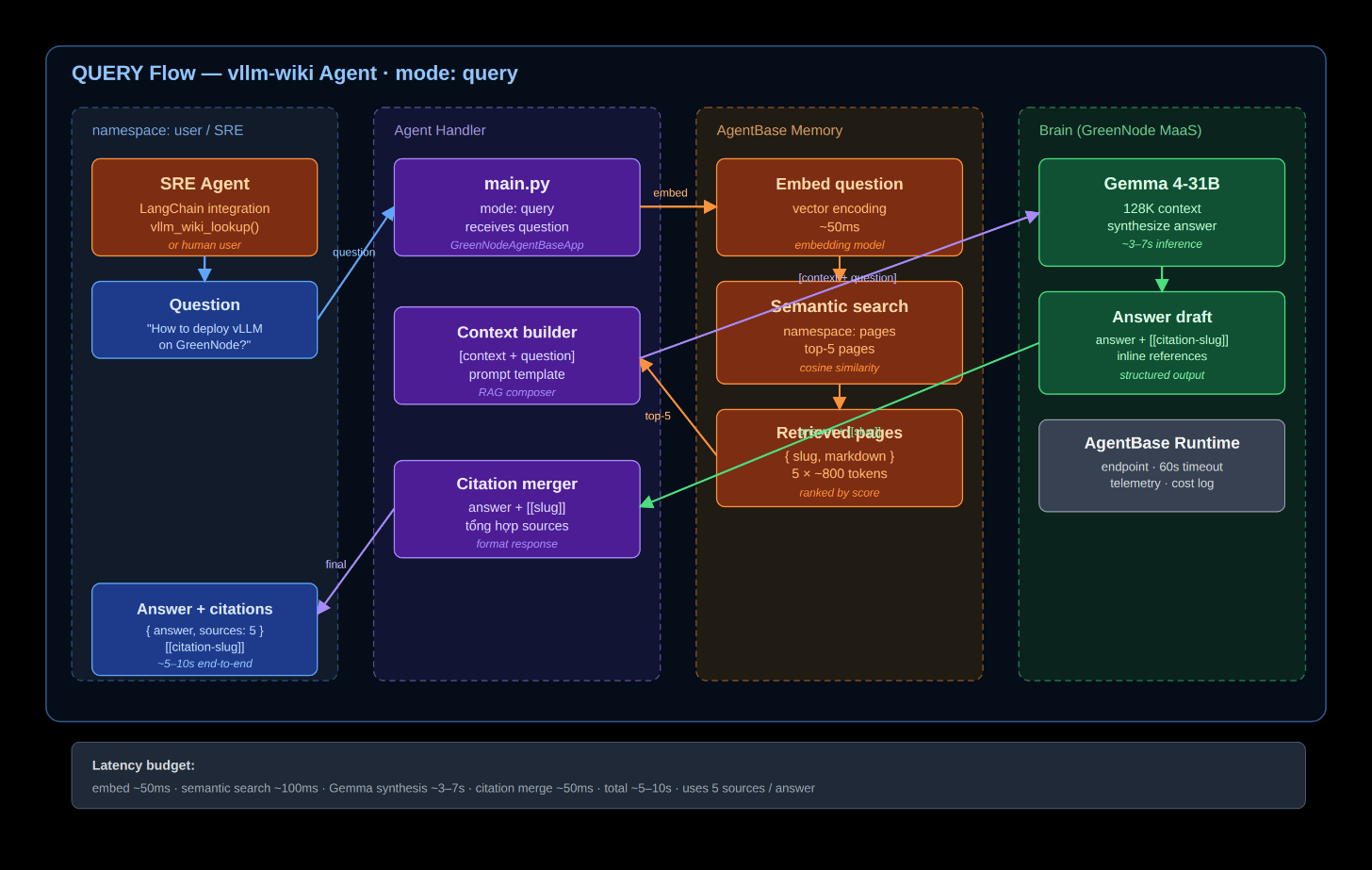
Task: Click '~5–10s end-to-end' caption in Answer node
Action: [x=204, y=664]
